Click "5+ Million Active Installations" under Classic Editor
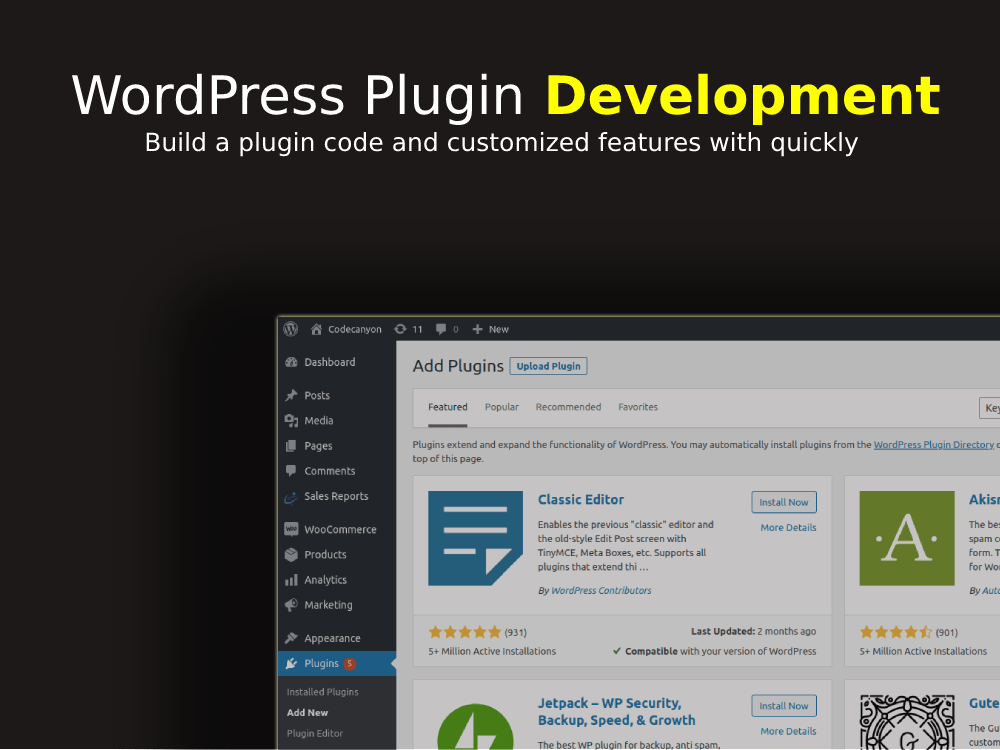Screen dimensions: 1000x750 492,651
